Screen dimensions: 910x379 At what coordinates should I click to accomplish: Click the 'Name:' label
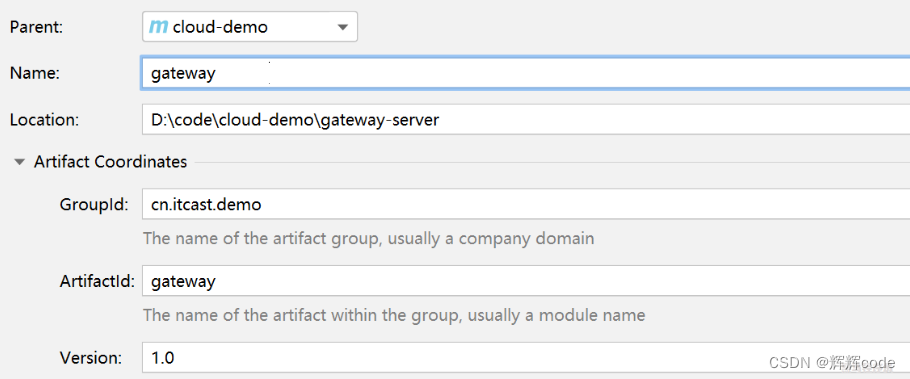coord(35,73)
